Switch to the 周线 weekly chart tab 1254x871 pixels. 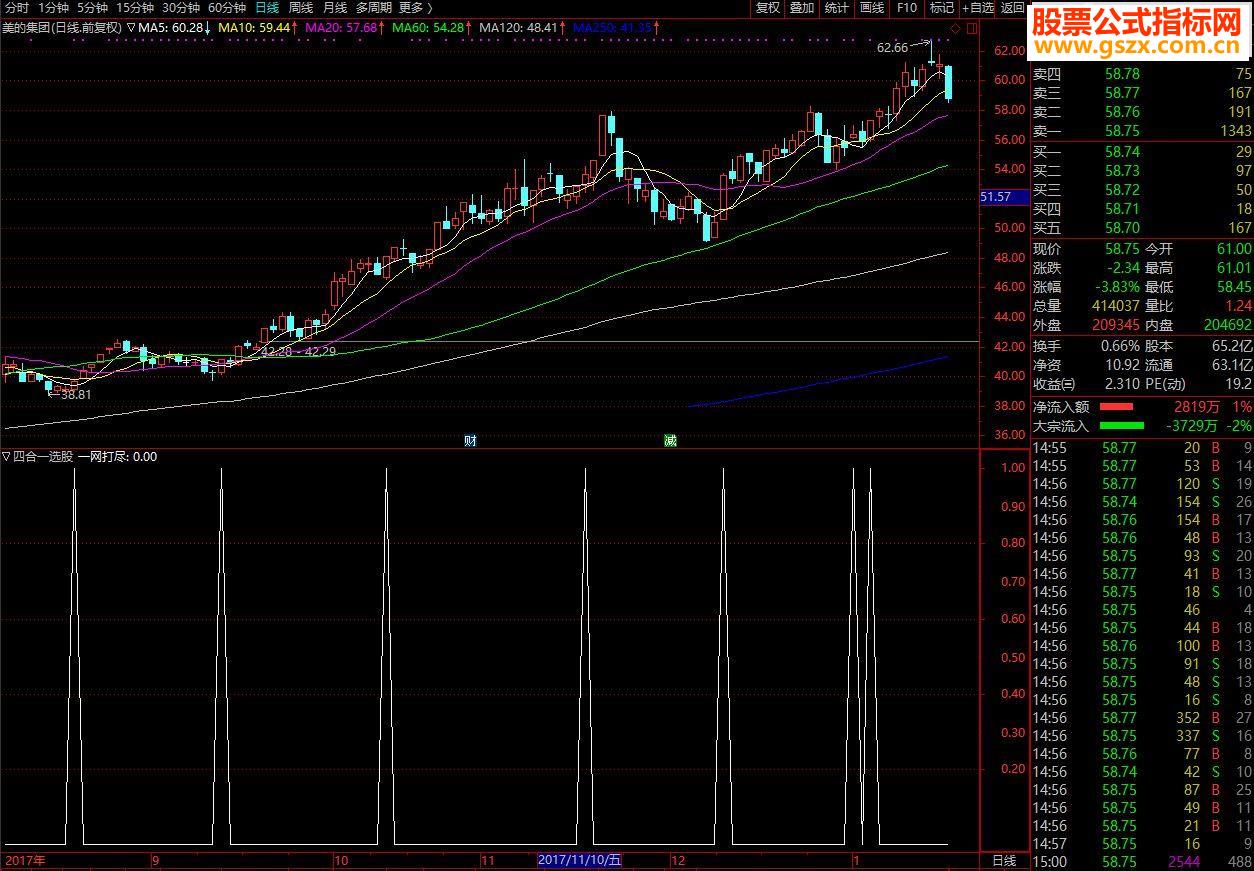coord(301,8)
